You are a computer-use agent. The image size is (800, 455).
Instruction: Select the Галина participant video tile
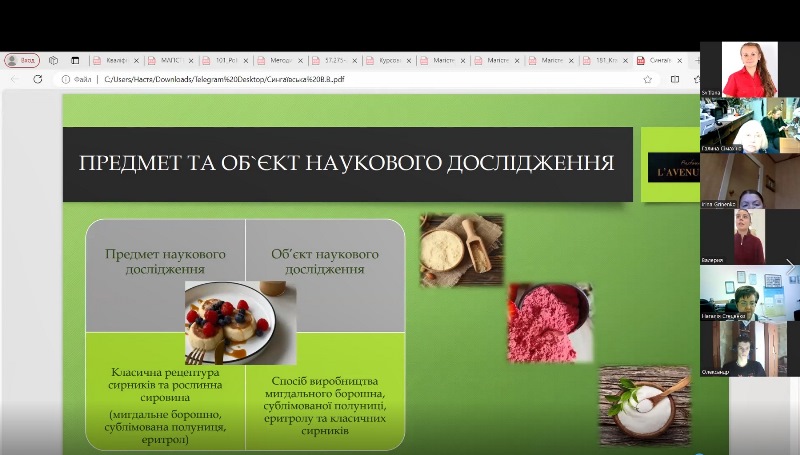point(750,125)
